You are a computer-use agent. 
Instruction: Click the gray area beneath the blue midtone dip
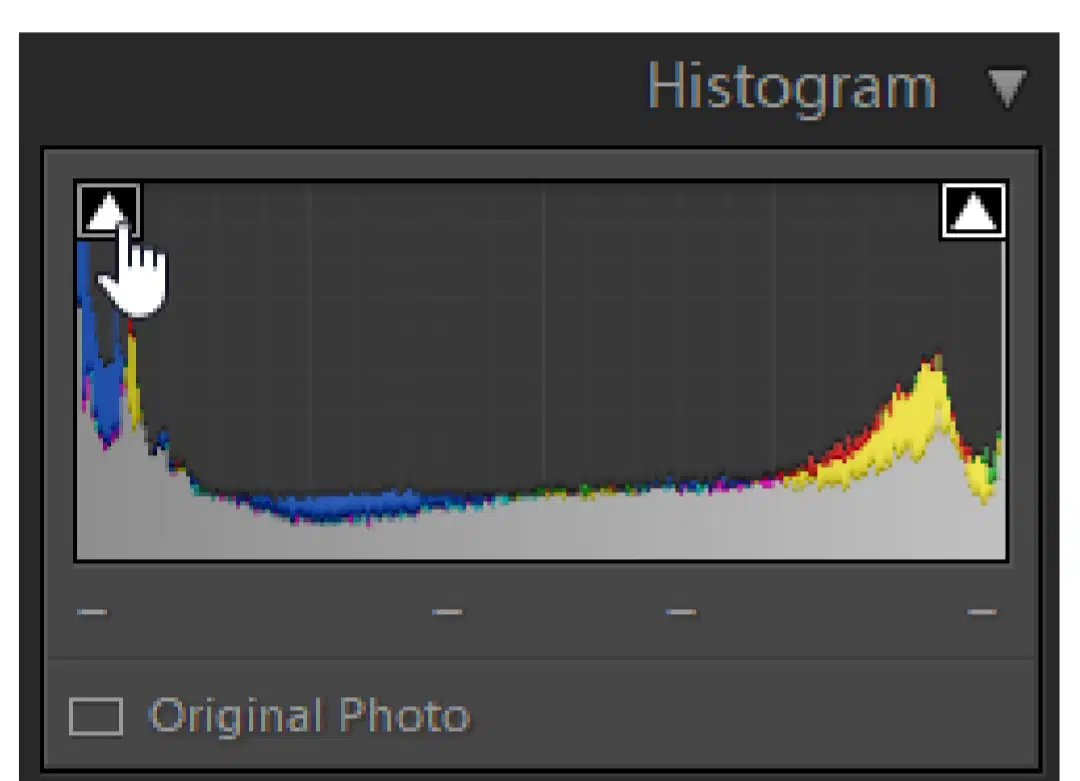[344, 541]
